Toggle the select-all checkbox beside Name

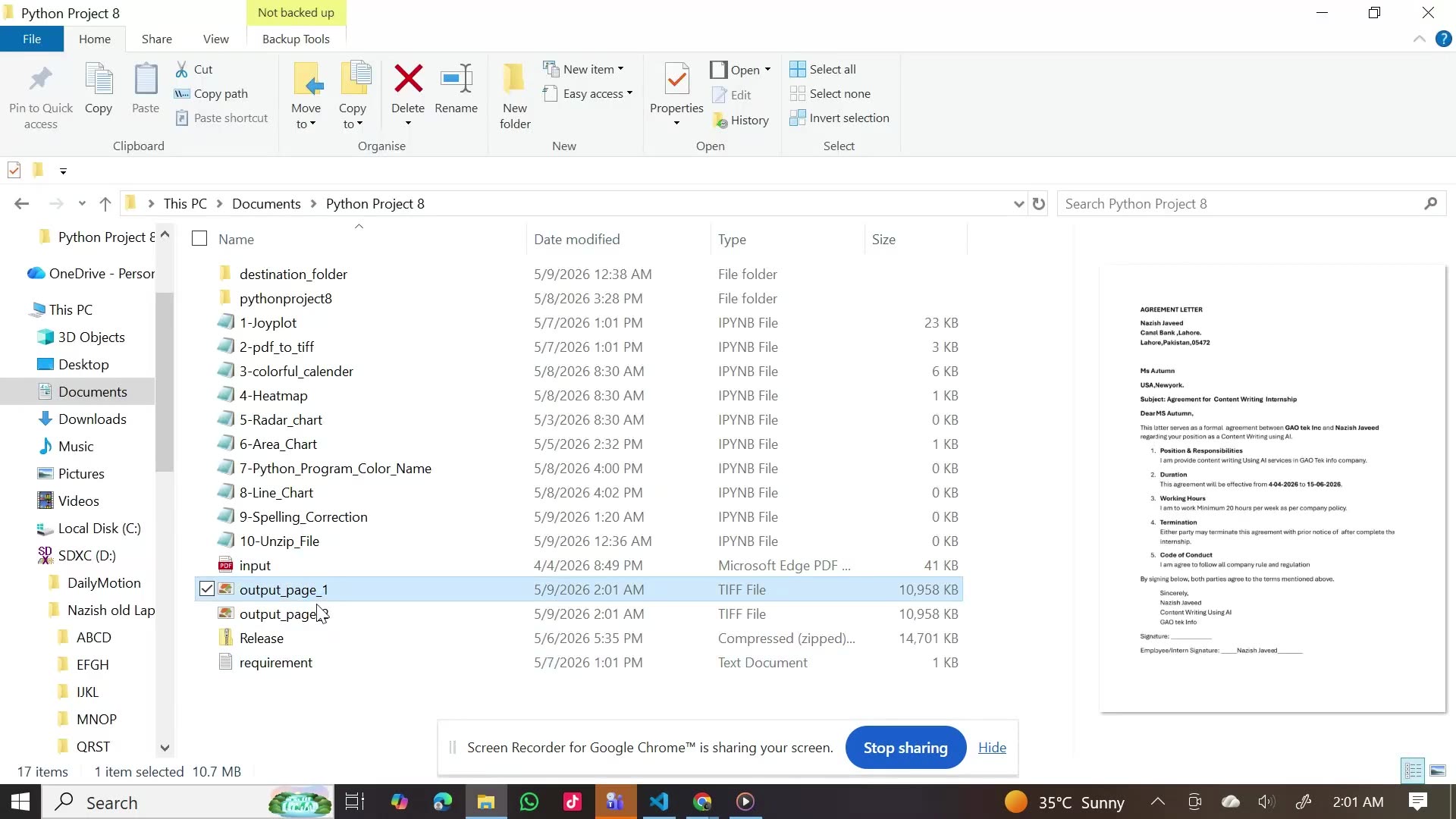[x=199, y=239]
